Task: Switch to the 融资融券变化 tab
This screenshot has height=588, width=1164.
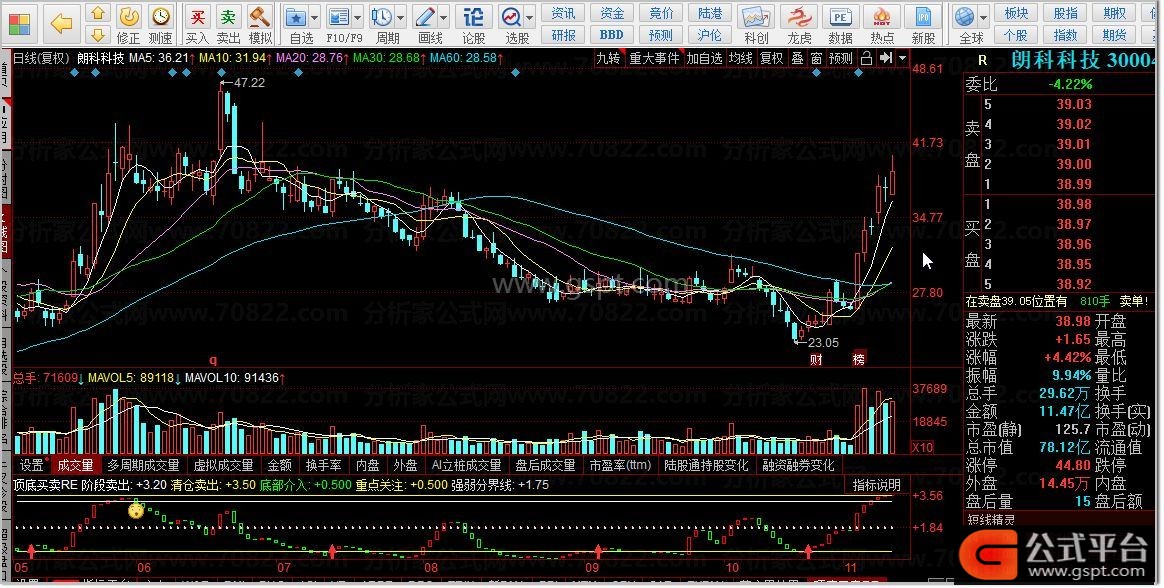Action: tap(798, 466)
